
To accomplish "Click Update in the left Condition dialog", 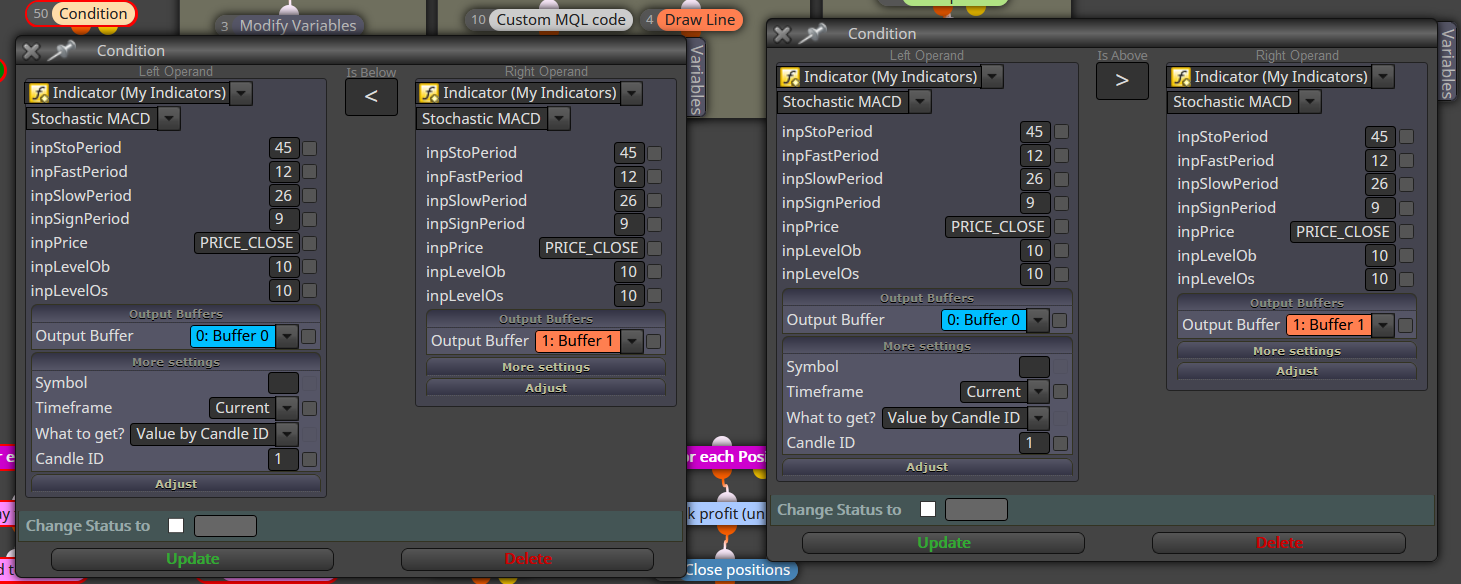I will pos(193,559).
